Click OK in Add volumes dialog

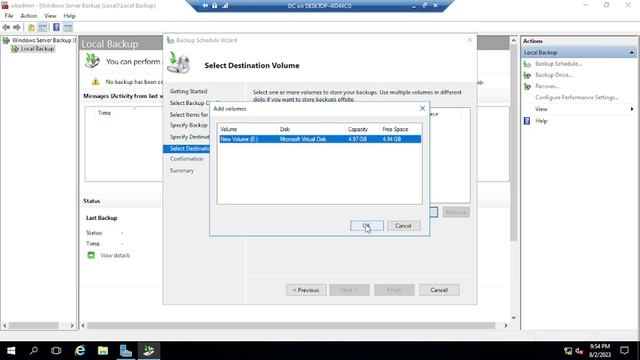[x=367, y=225]
